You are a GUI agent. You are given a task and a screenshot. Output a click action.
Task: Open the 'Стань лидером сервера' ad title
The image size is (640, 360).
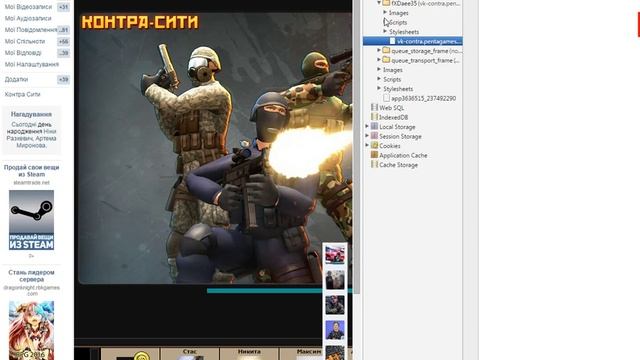pos(31,276)
